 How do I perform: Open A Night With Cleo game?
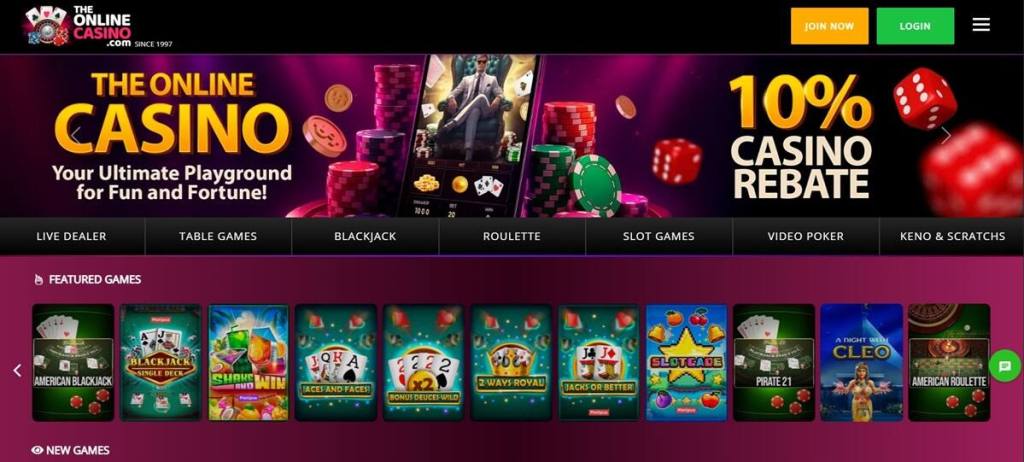coord(861,363)
